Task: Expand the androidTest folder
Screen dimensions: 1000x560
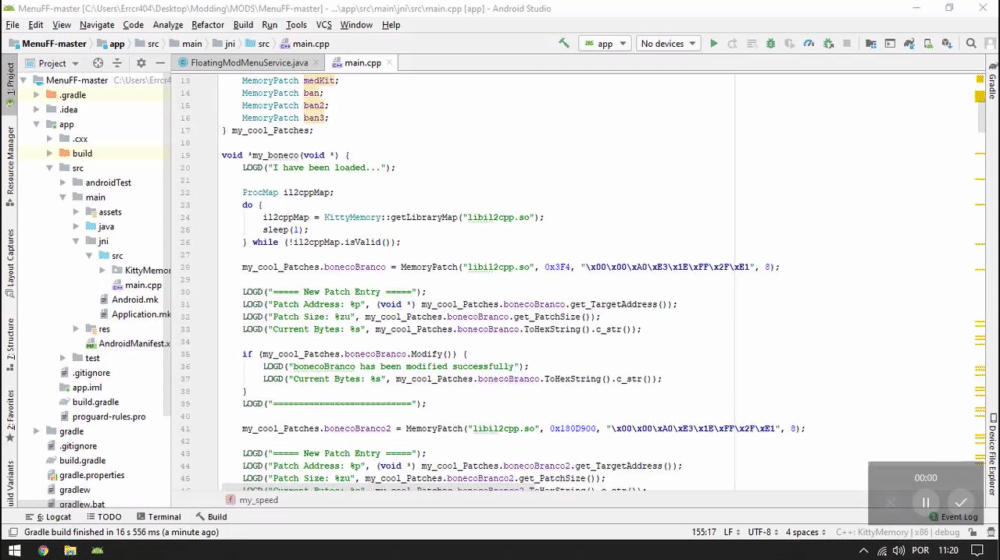Action: [62, 182]
